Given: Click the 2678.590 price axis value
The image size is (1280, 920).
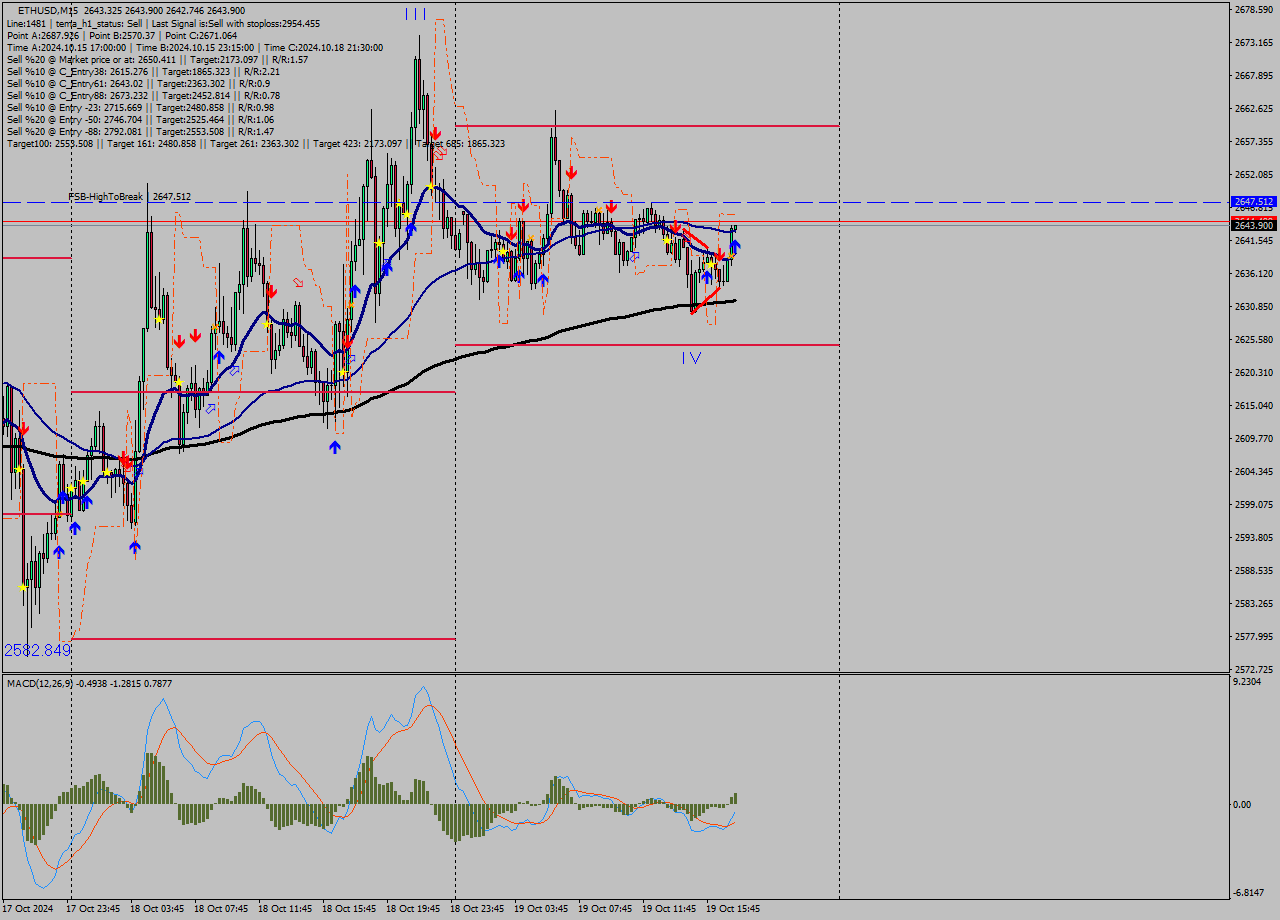Looking at the screenshot, I should tap(1254, 10).
